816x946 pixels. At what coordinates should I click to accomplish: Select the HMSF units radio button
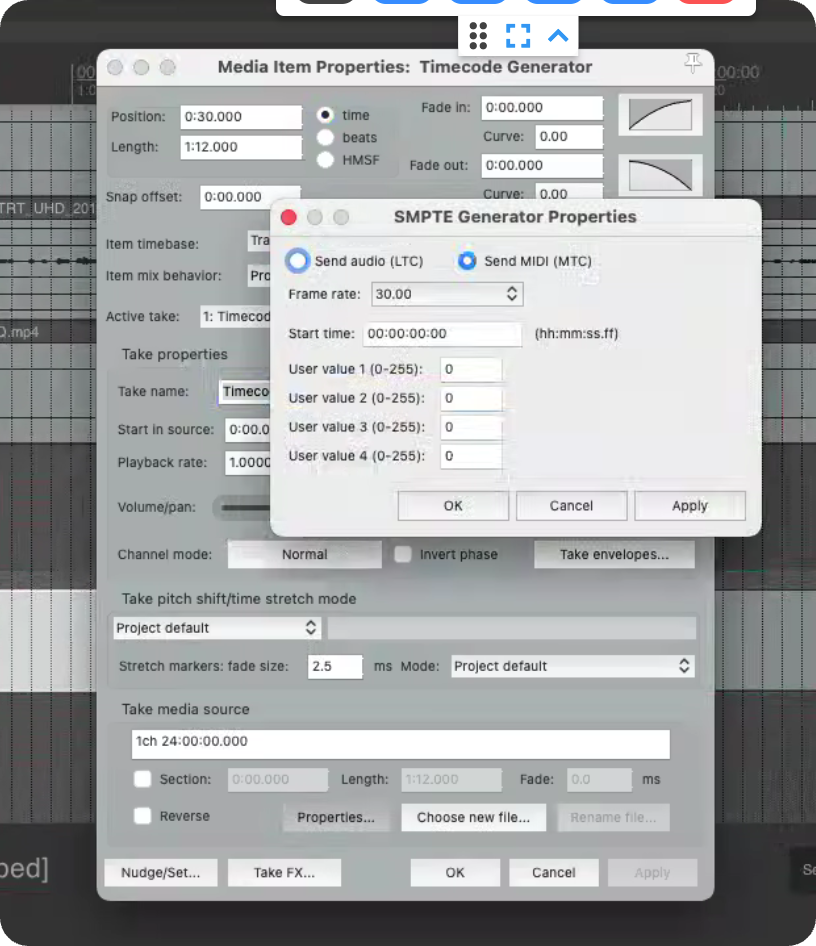326,160
